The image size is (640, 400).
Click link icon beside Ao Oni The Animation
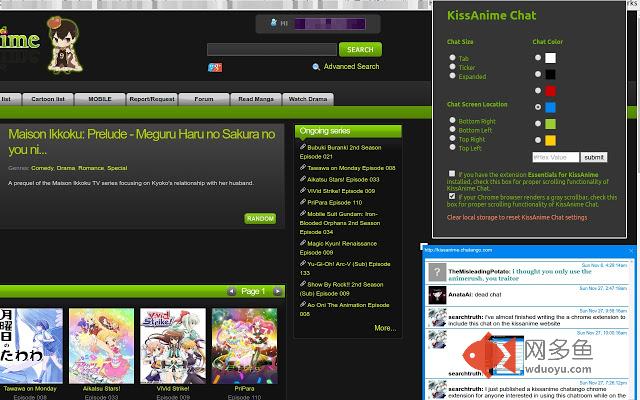[x=303, y=304]
